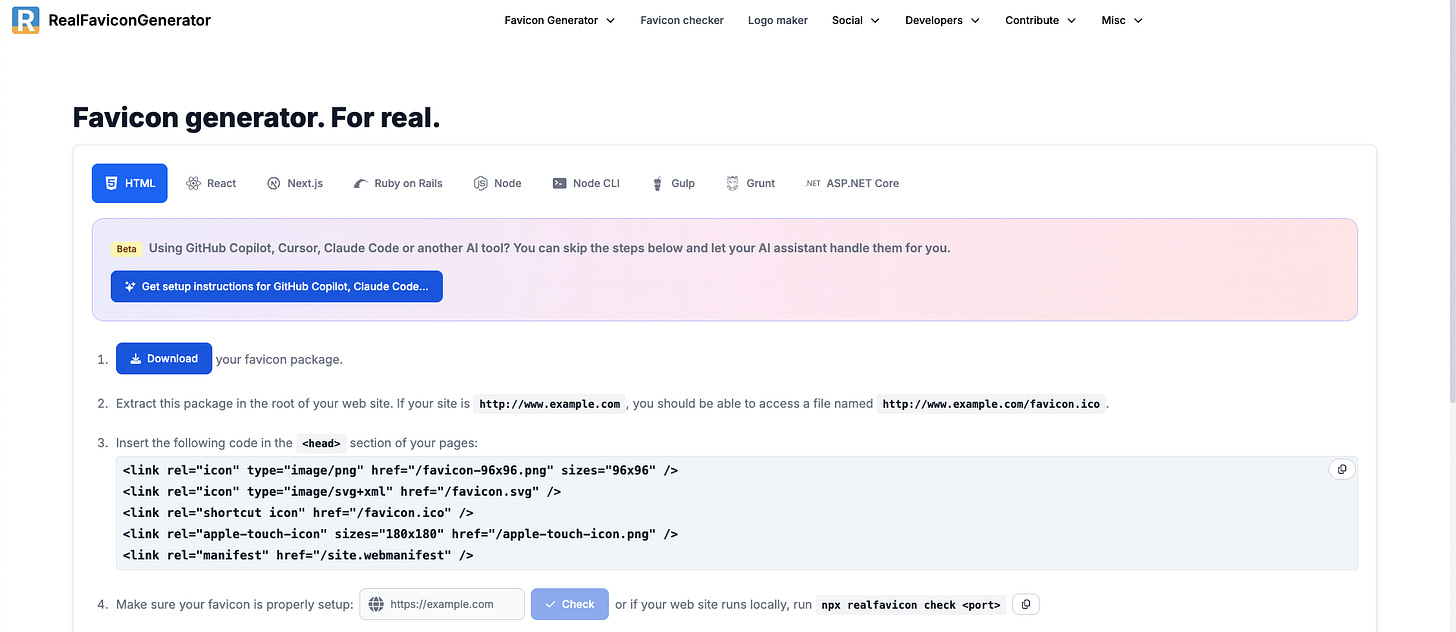Switch to the Next.js tab
The width and height of the screenshot is (1456, 632).
coord(295,183)
